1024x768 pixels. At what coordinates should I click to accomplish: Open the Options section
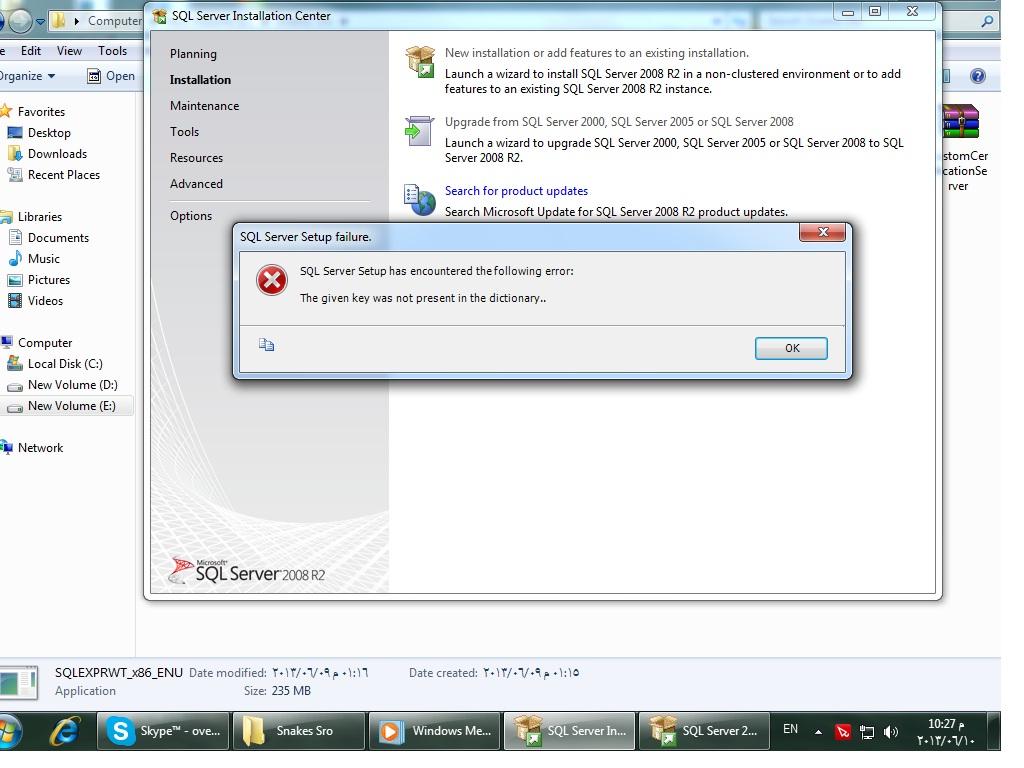click(191, 216)
